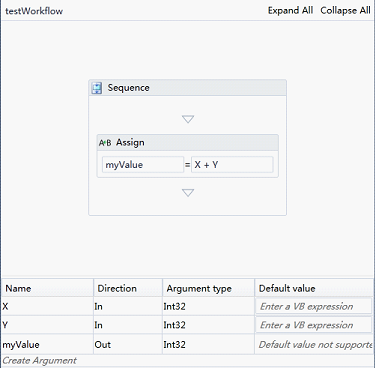This screenshot has width=375, height=368.
Task: Click Collapse All
Action: click(x=345, y=11)
